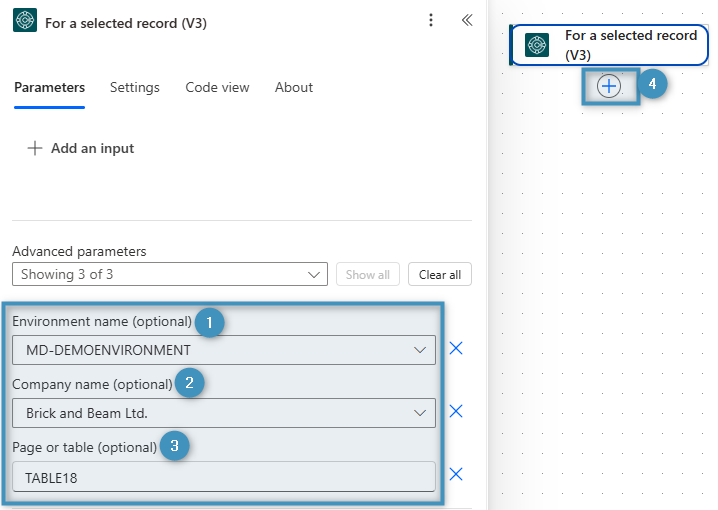
Task: Click the Show all button
Action: pos(368,274)
